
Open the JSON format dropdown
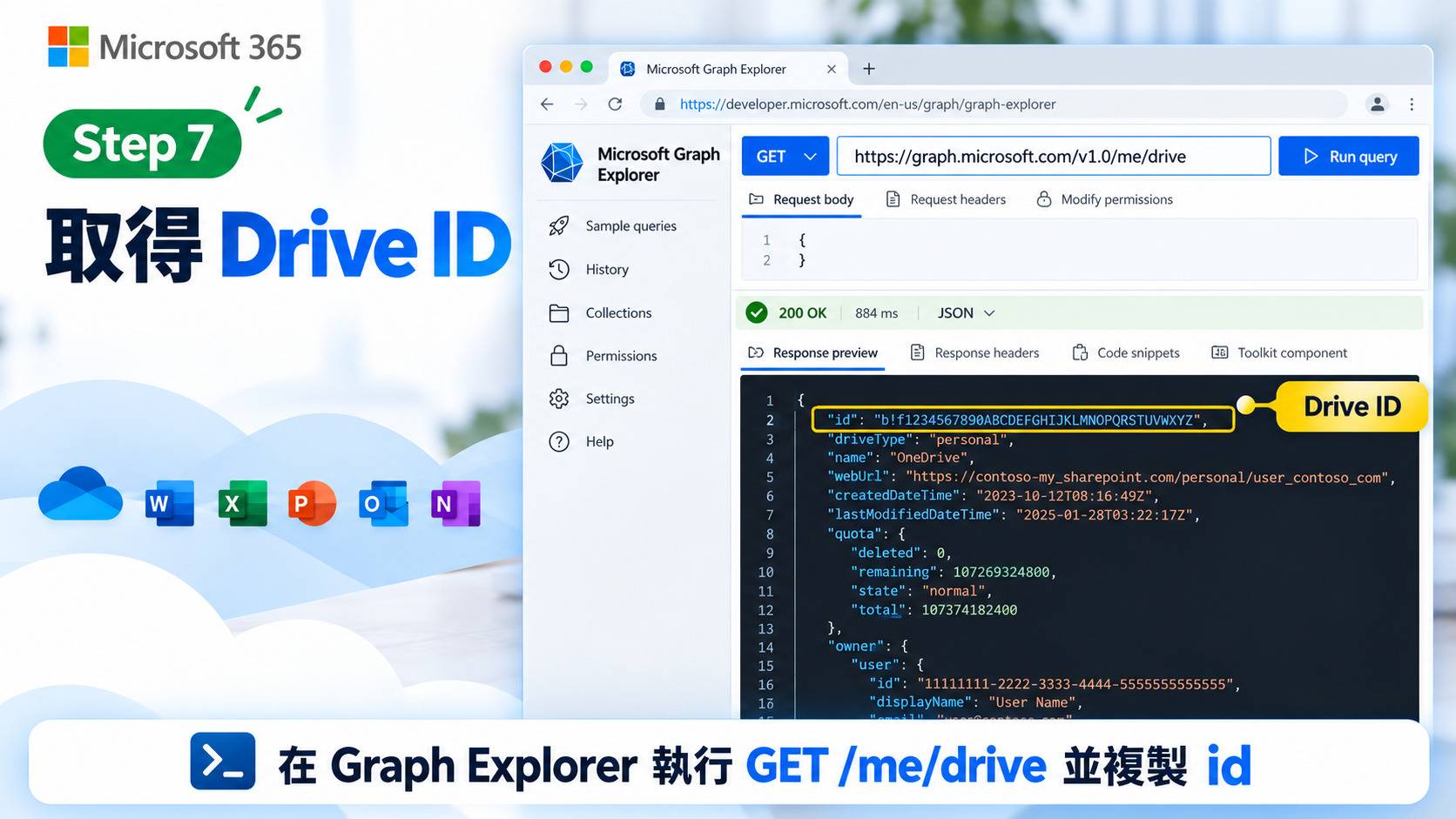tap(966, 313)
